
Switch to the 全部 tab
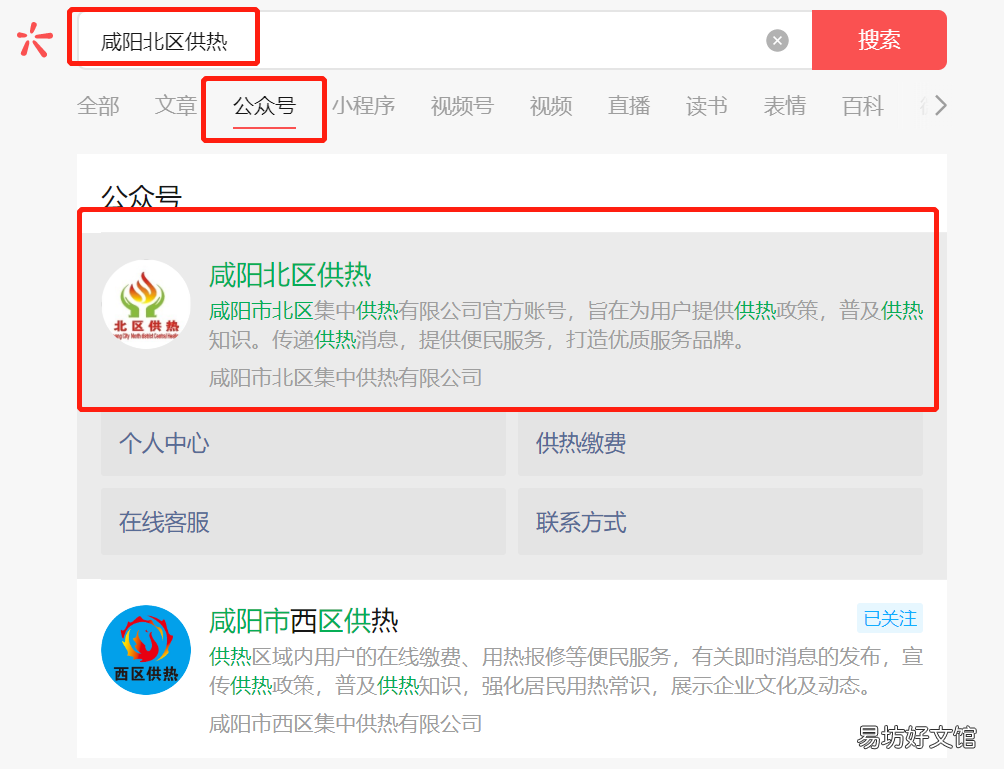point(98,106)
